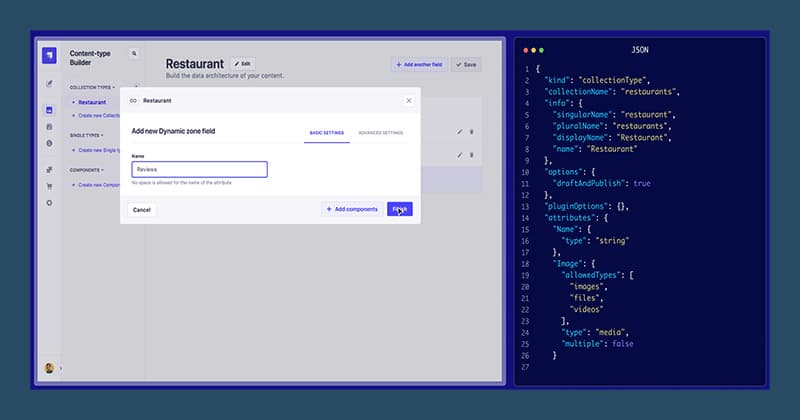
Task: Focus the Name field containing Reviews
Action: point(199,170)
